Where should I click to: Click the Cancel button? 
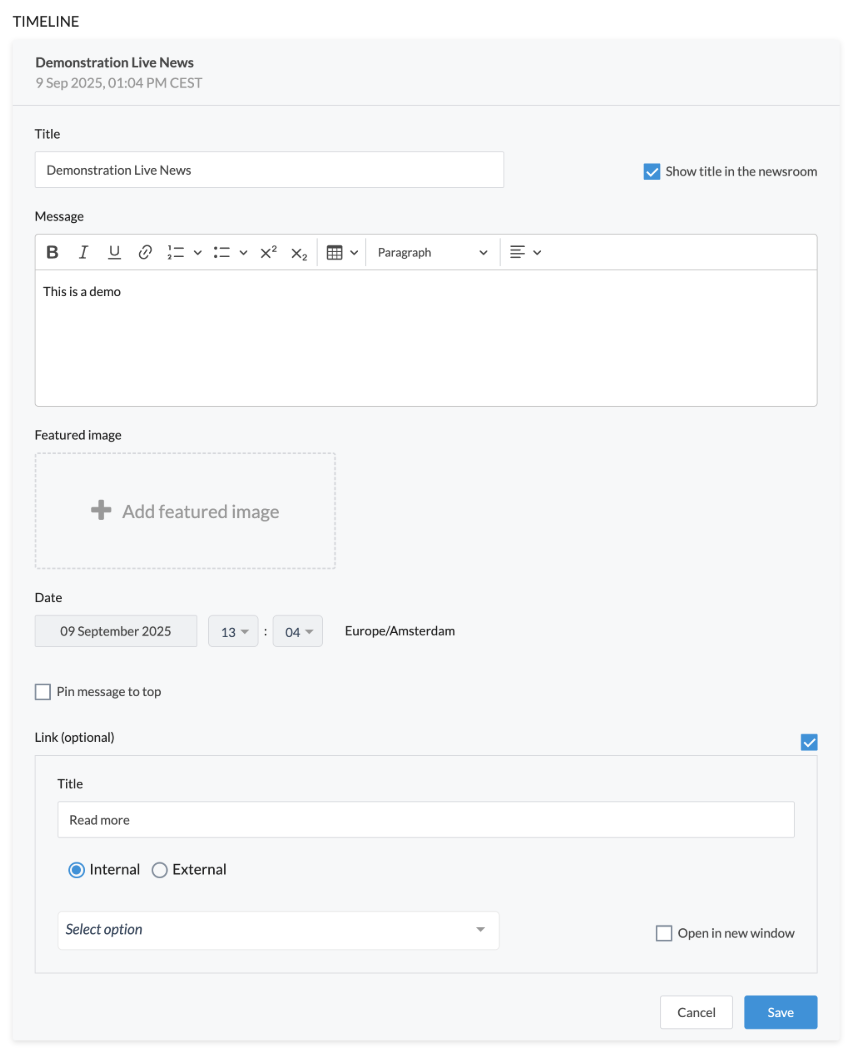[696, 1012]
